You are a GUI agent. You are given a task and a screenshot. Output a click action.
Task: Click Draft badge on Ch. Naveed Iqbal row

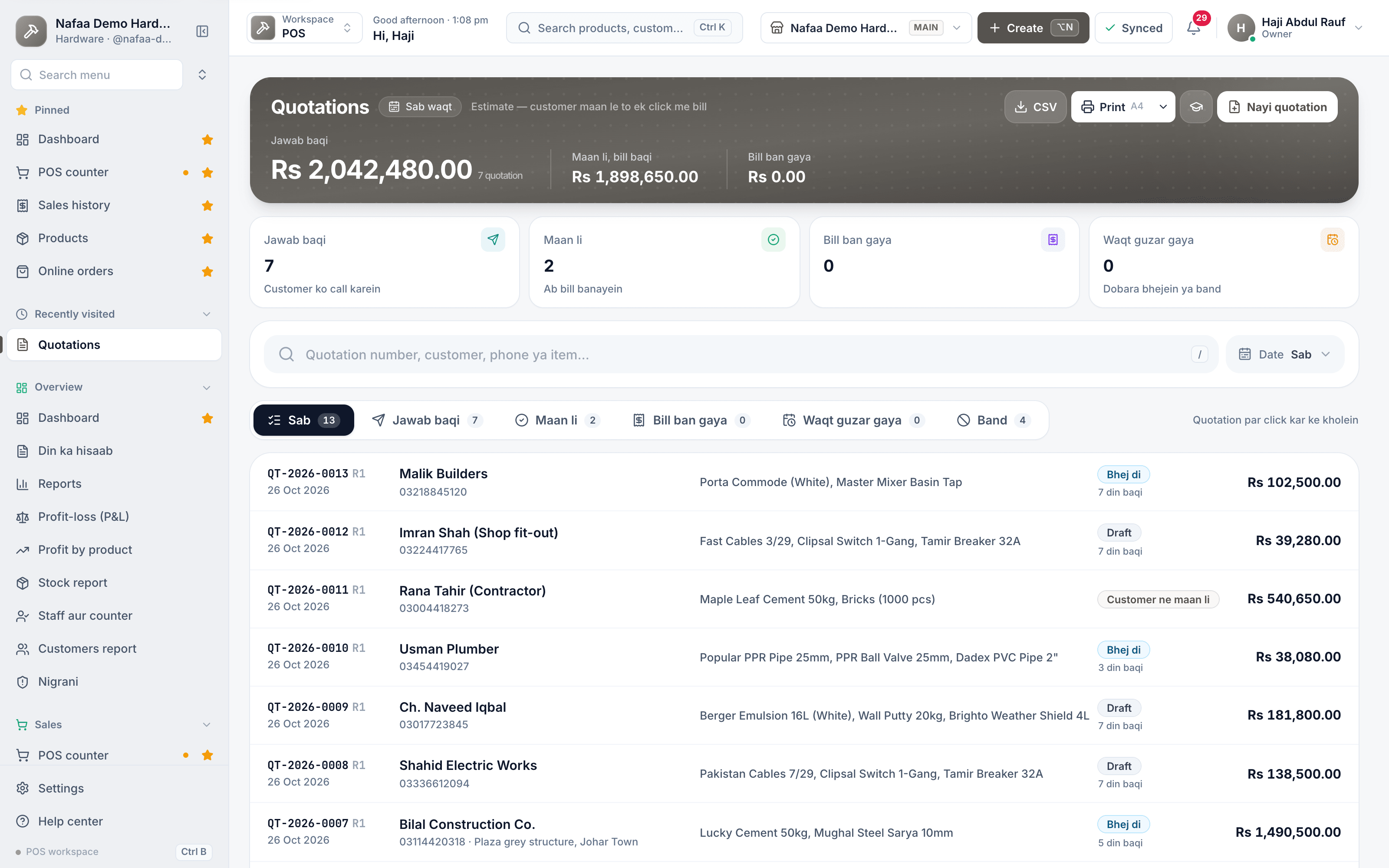pos(1119,708)
